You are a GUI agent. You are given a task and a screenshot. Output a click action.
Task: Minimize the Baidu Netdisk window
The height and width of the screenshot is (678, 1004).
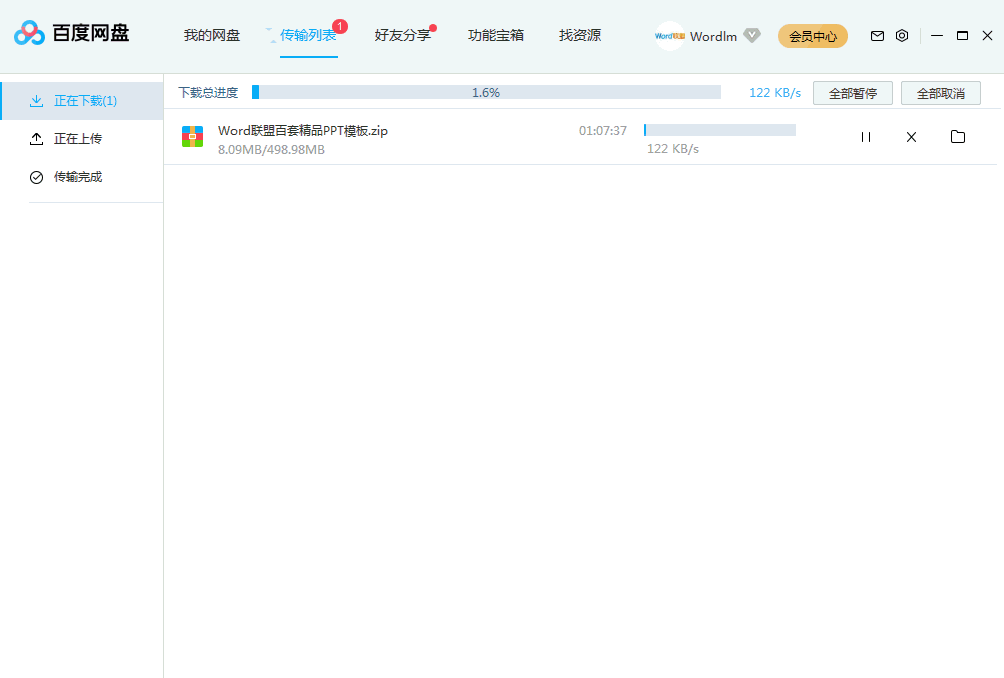tap(937, 36)
